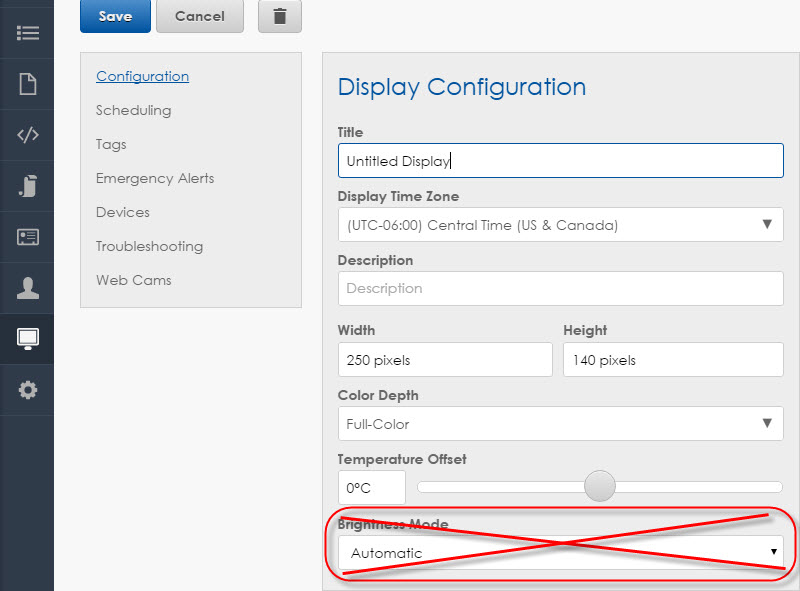The width and height of the screenshot is (800, 591).
Task: Click the scroll-shaped sidebar icon
Action: click(x=27, y=186)
